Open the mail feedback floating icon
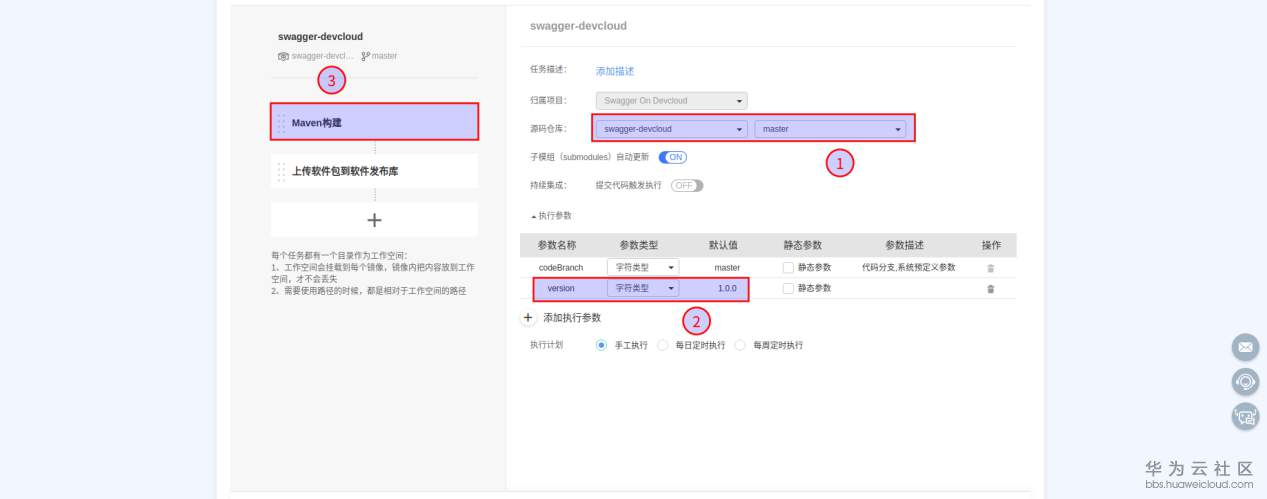 tap(1245, 347)
